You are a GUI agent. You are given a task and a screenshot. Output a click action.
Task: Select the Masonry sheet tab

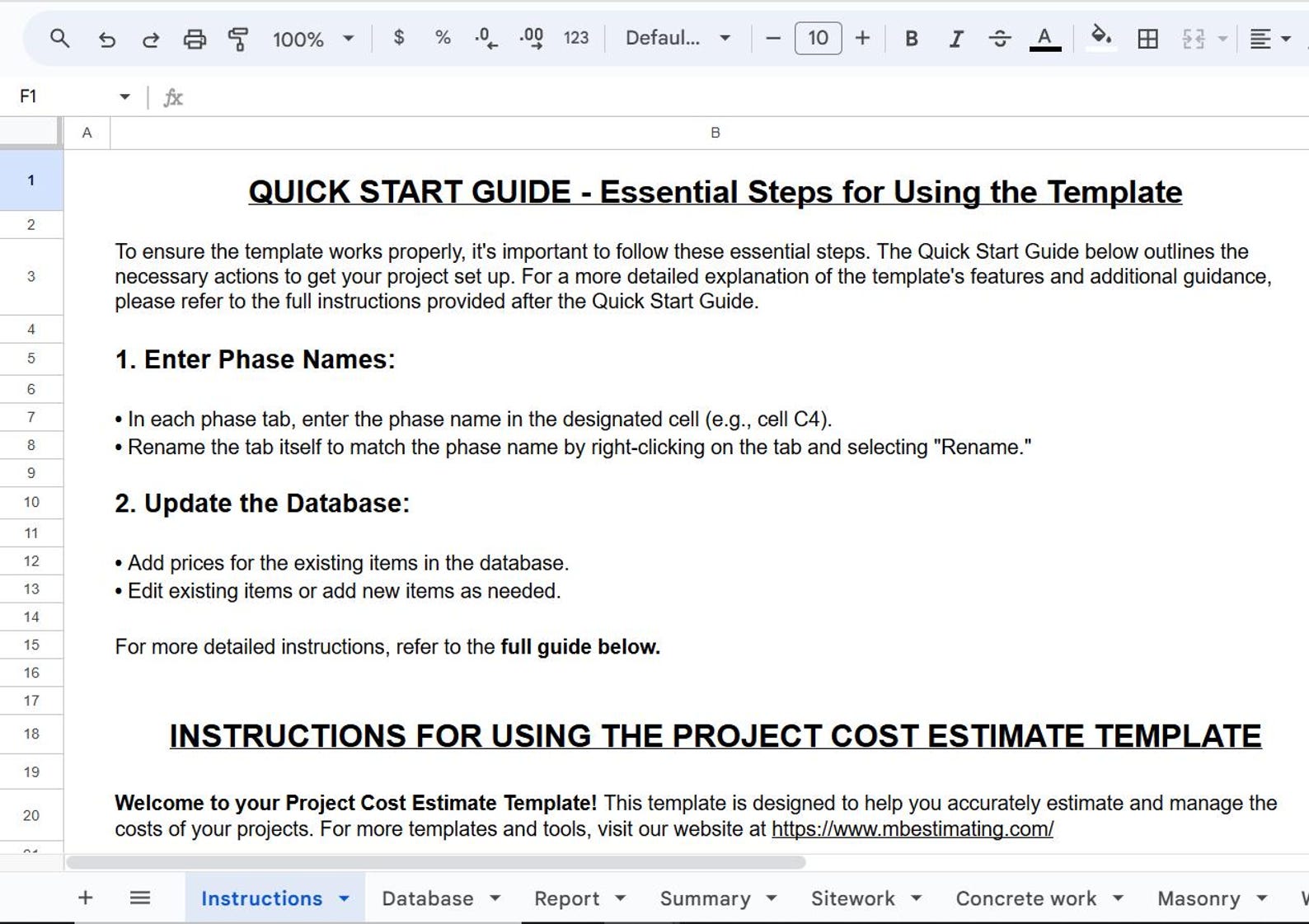1199,898
